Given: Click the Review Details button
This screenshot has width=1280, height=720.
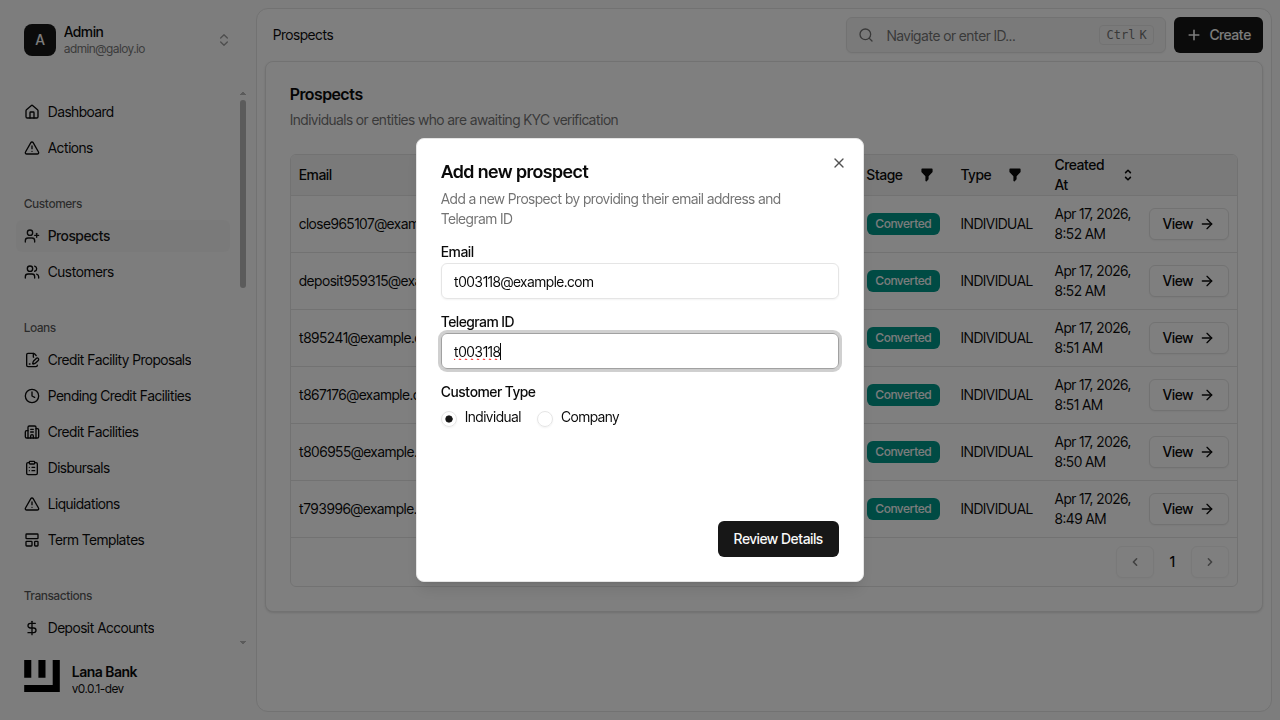Looking at the screenshot, I should [778, 538].
